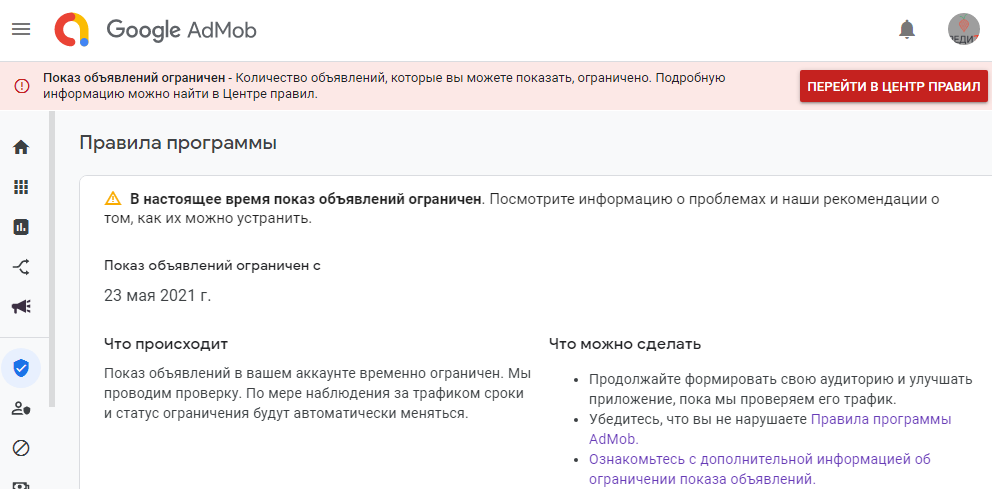The width and height of the screenshot is (992, 489).
Task: Click the Что можно сделать heading
Action: pyautogui.click(x=625, y=345)
